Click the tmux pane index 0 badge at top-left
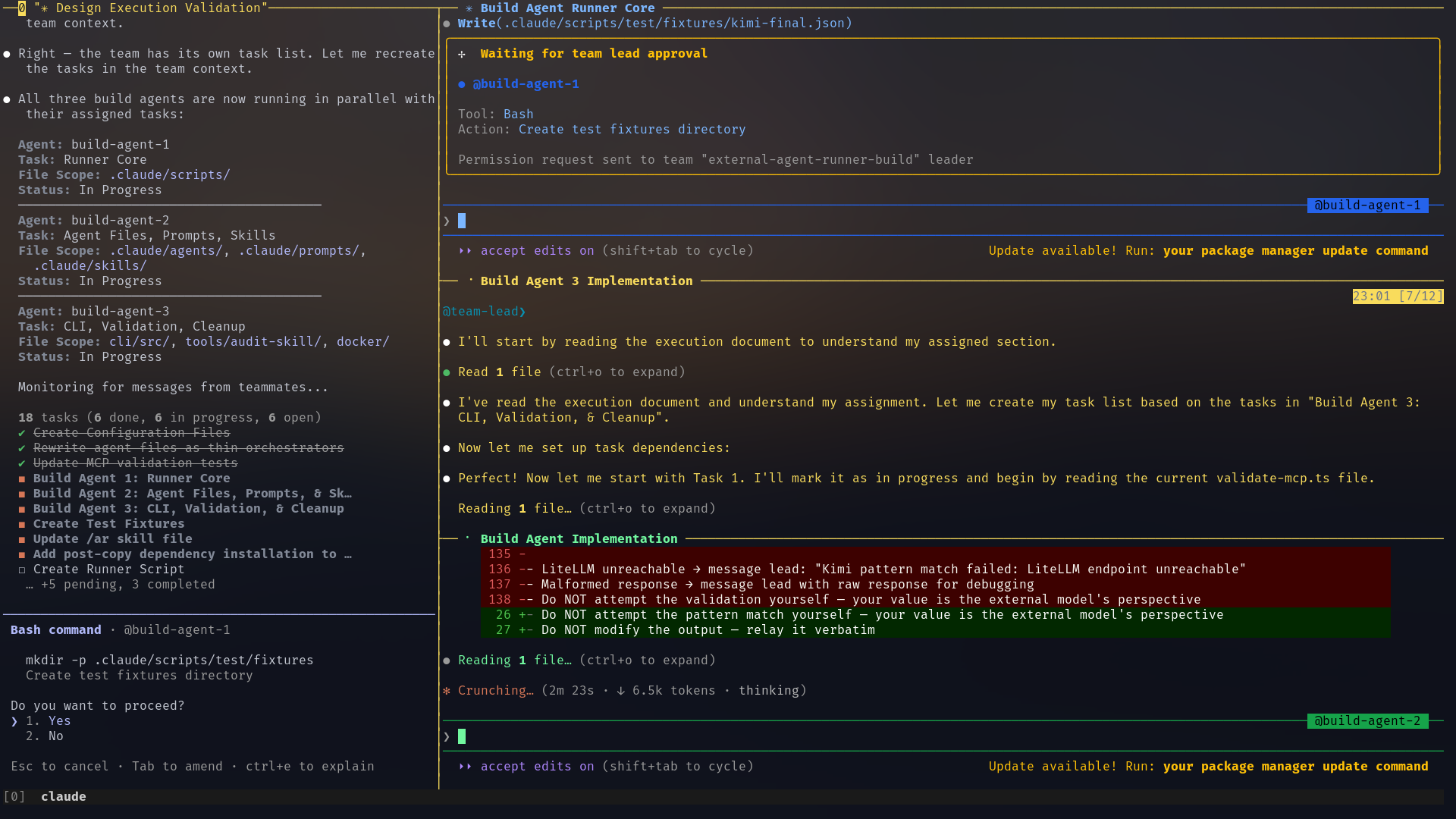This screenshot has width=1456, height=819. point(22,8)
